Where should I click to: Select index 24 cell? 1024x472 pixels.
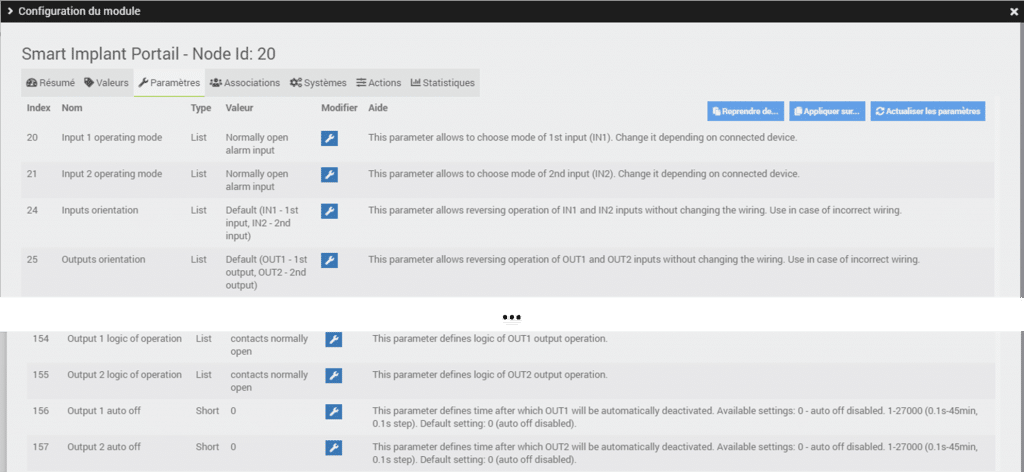[x=33, y=210]
